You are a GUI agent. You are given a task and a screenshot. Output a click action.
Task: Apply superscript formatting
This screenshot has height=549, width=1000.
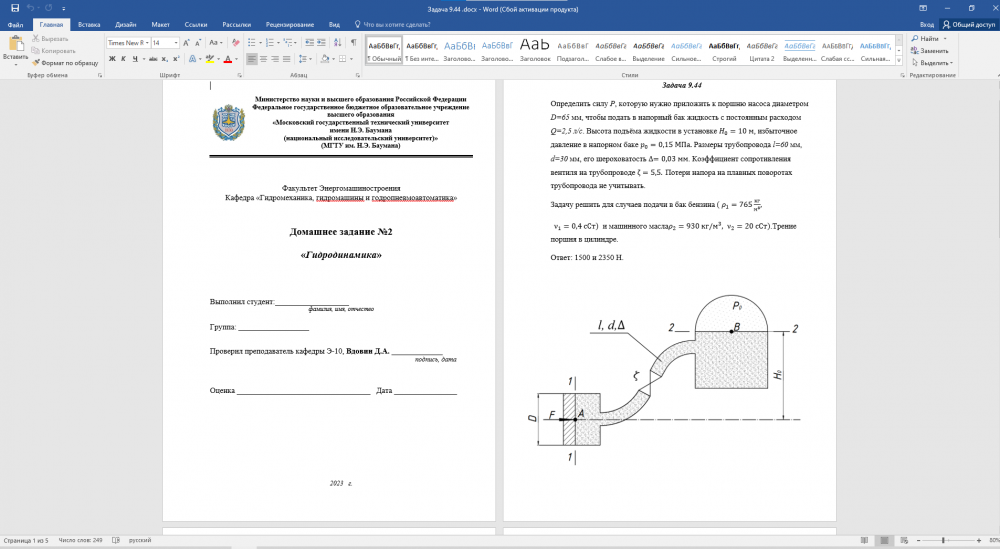click(x=175, y=59)
